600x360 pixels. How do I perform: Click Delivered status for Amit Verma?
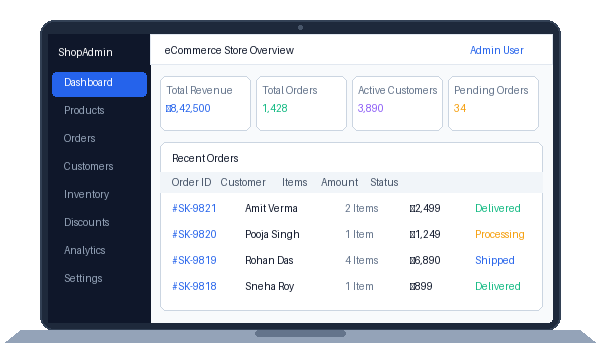point(498,208)
